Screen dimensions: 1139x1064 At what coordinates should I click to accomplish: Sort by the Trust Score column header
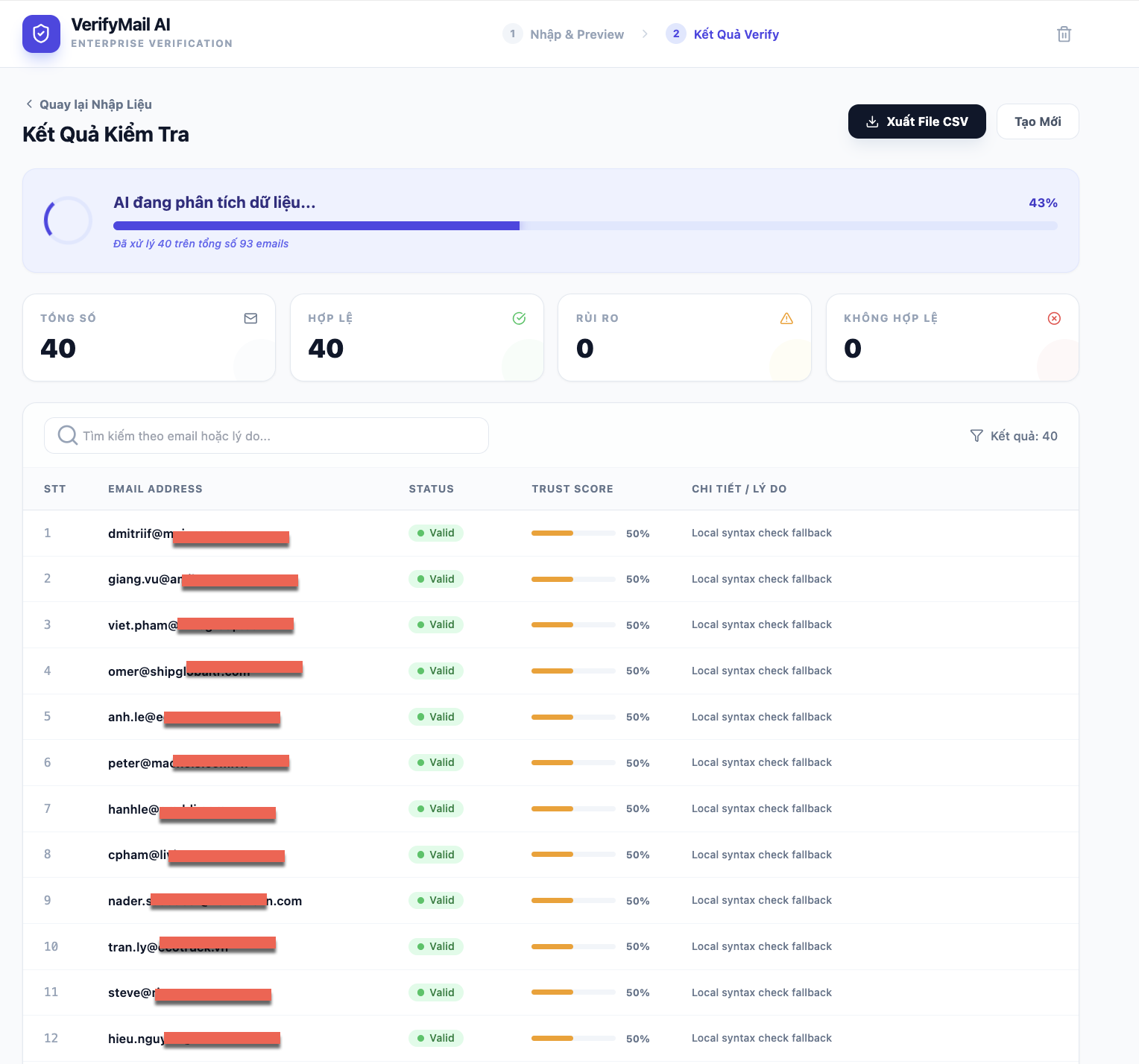pyautogui.click(x=572, y=489)
